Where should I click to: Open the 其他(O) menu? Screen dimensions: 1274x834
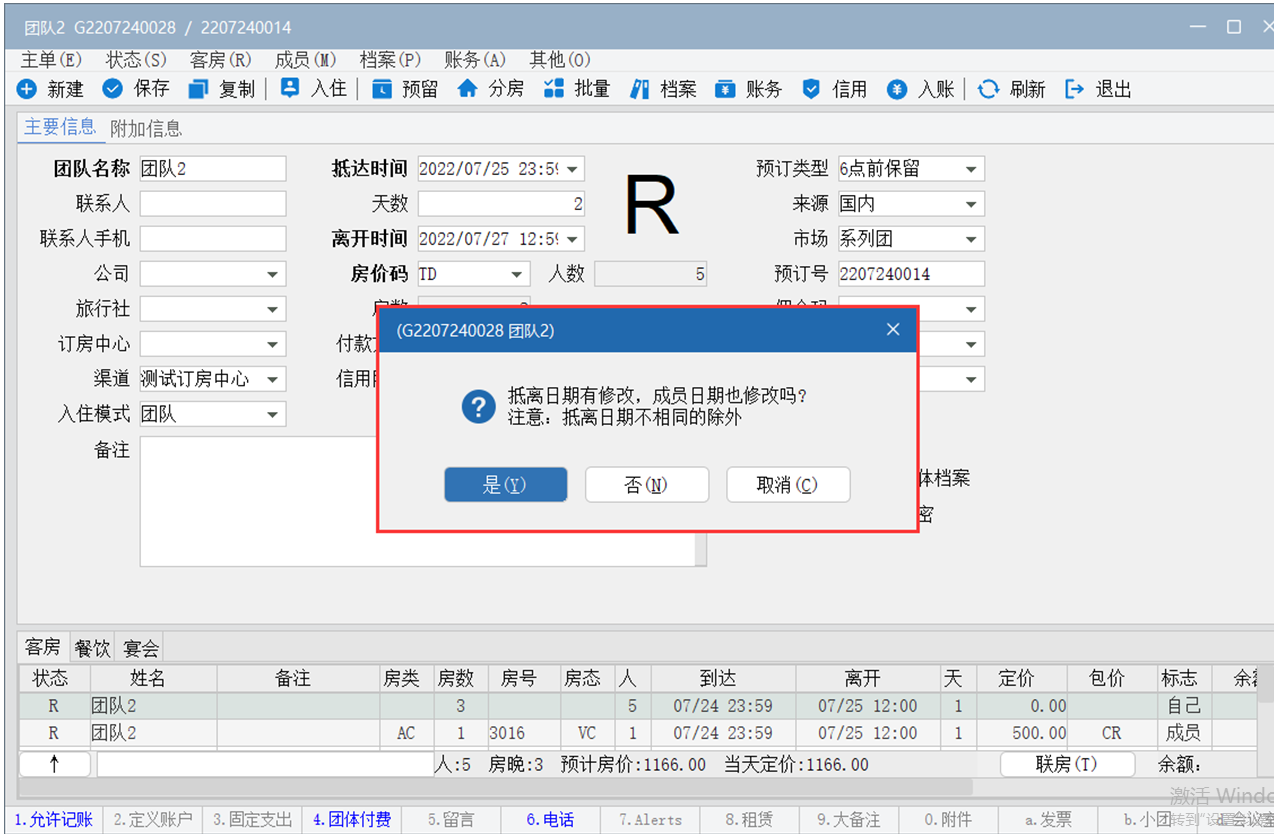[x=561, y=60]
